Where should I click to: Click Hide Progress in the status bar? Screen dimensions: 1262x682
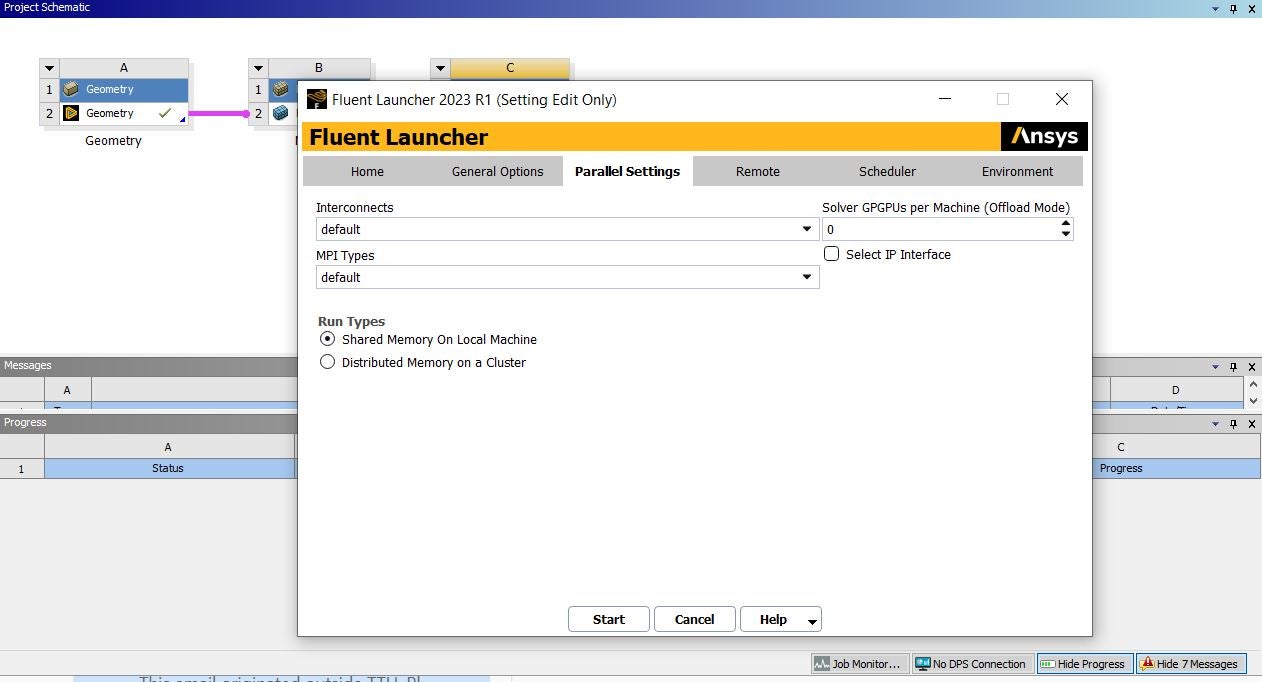tap(1083, 664)
